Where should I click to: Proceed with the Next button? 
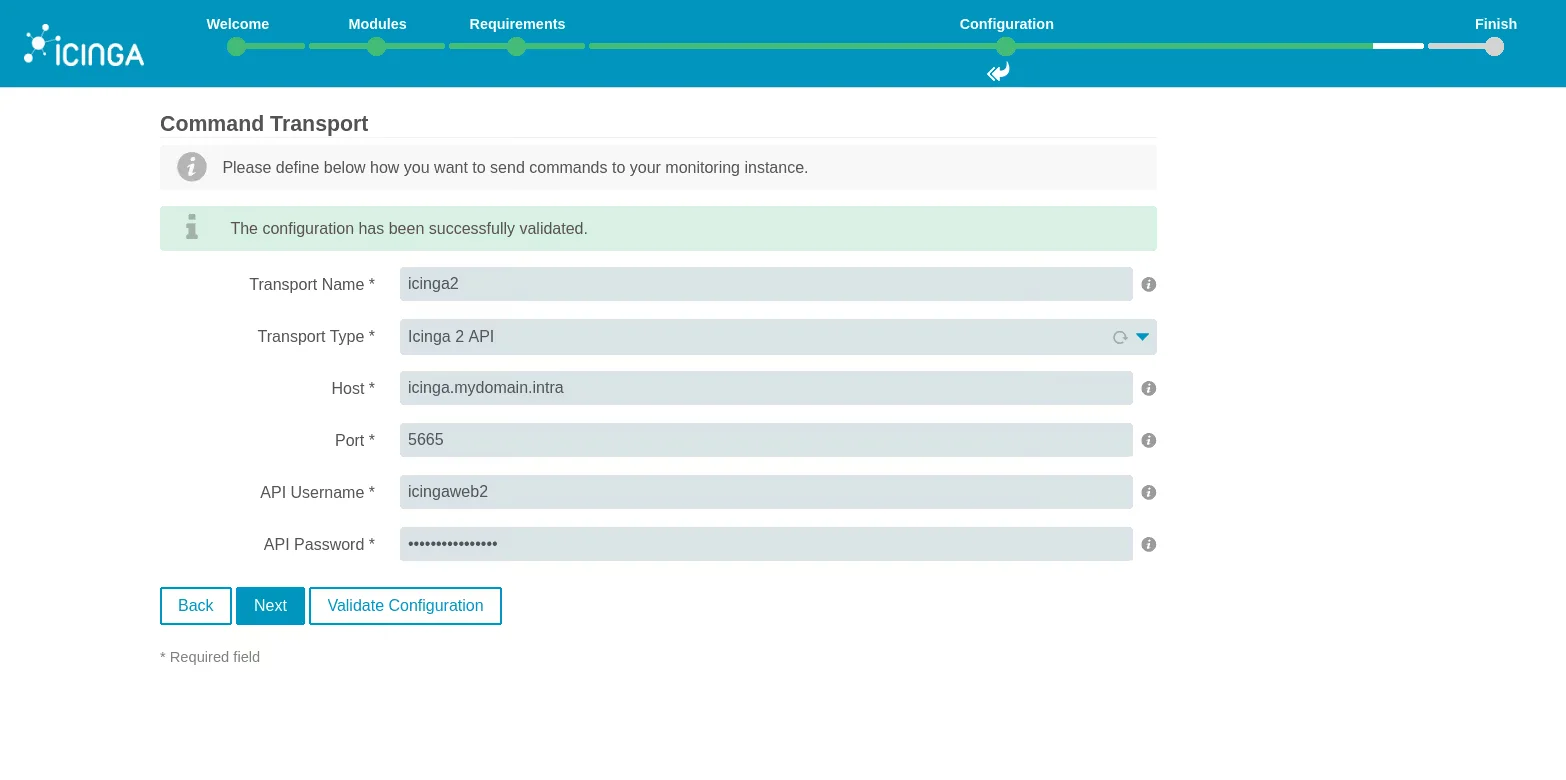(270, 606)
